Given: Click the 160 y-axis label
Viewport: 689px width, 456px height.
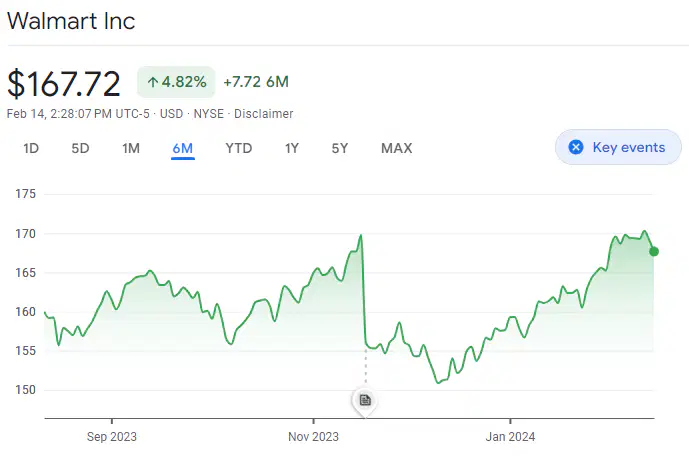Looking at the screenshot, I should 25,312.
